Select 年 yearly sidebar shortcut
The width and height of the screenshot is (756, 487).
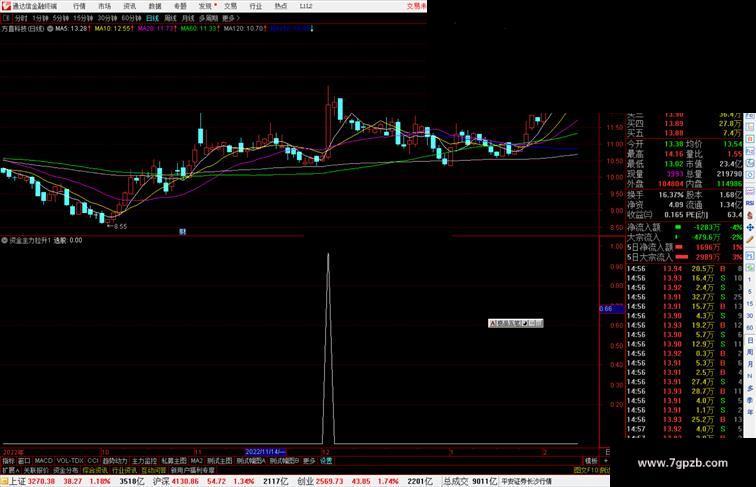[x=750, y=412]
